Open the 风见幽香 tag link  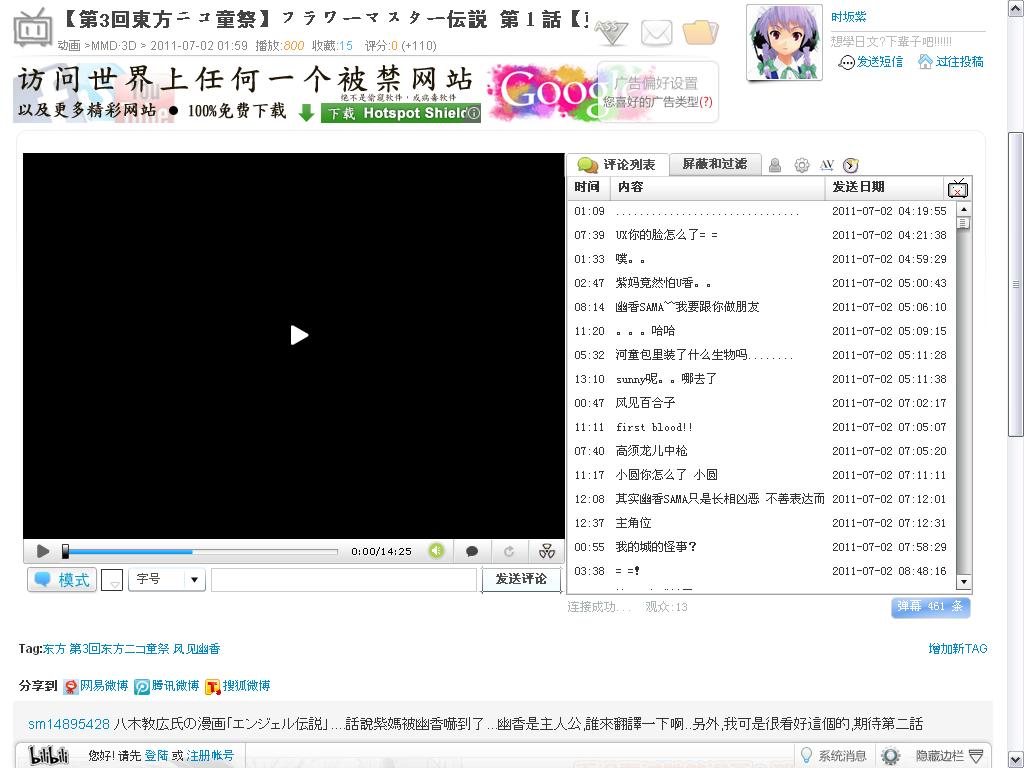click(x=197, y=649)
